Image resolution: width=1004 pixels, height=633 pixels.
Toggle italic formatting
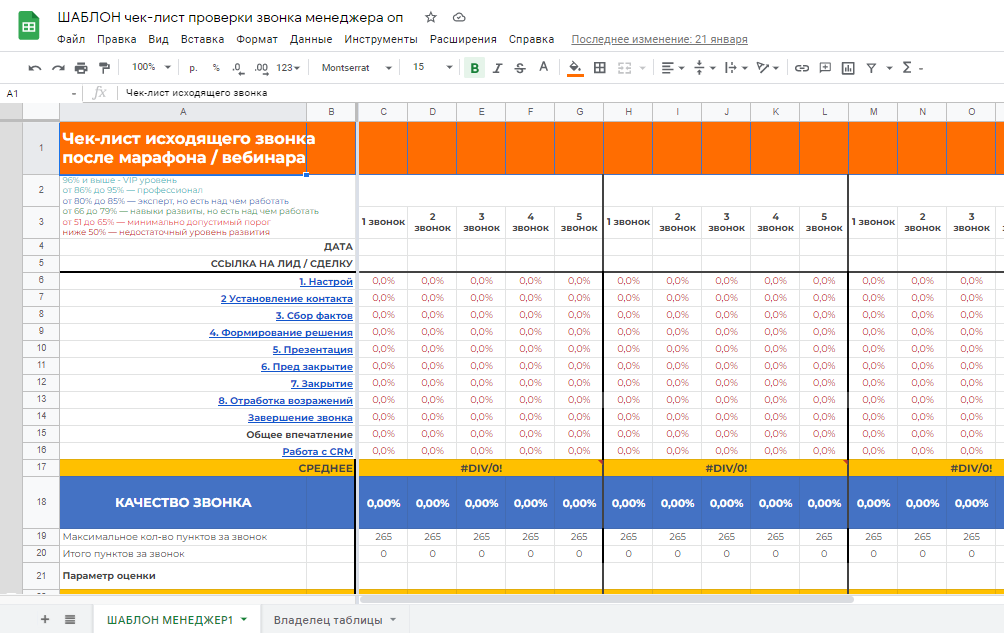point(498,68)
